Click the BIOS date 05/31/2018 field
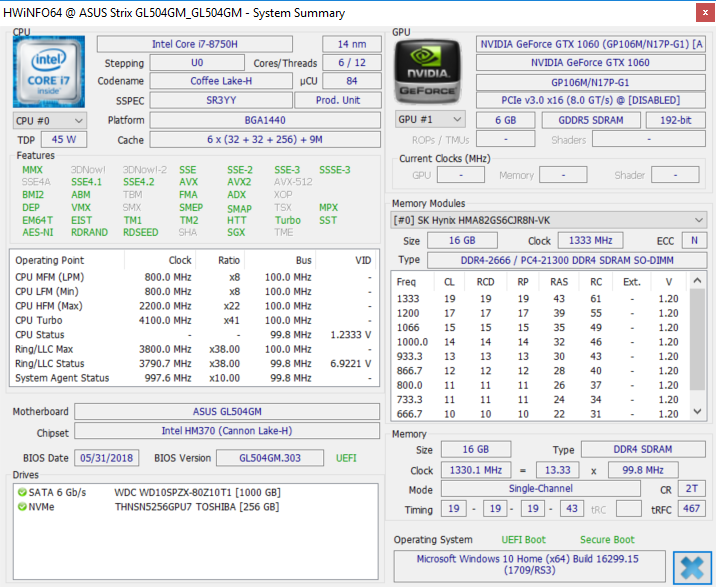Viewport: 716px width, 587px height. coord(107,458)
